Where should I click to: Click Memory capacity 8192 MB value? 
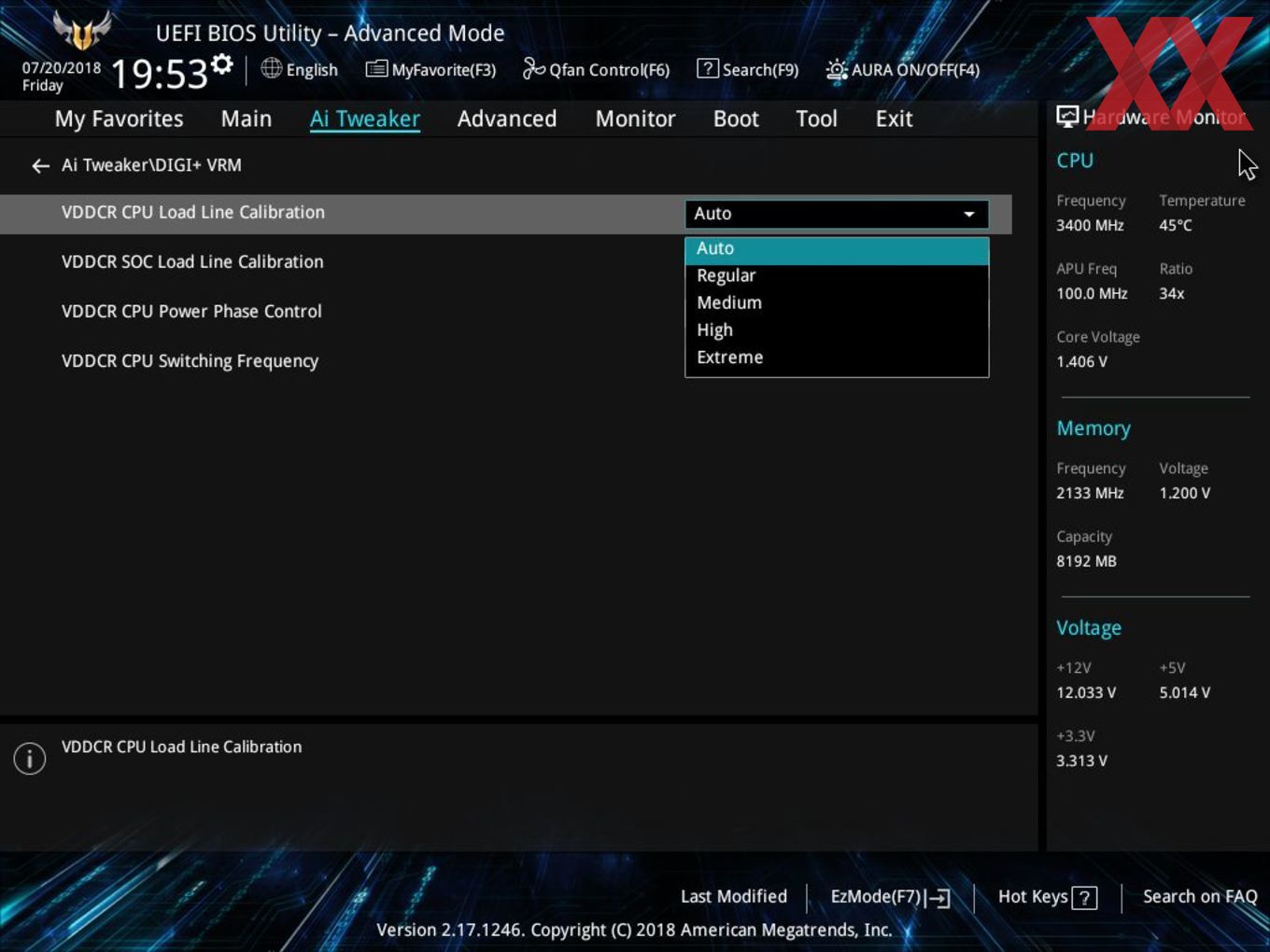[x=1086, y=562]
